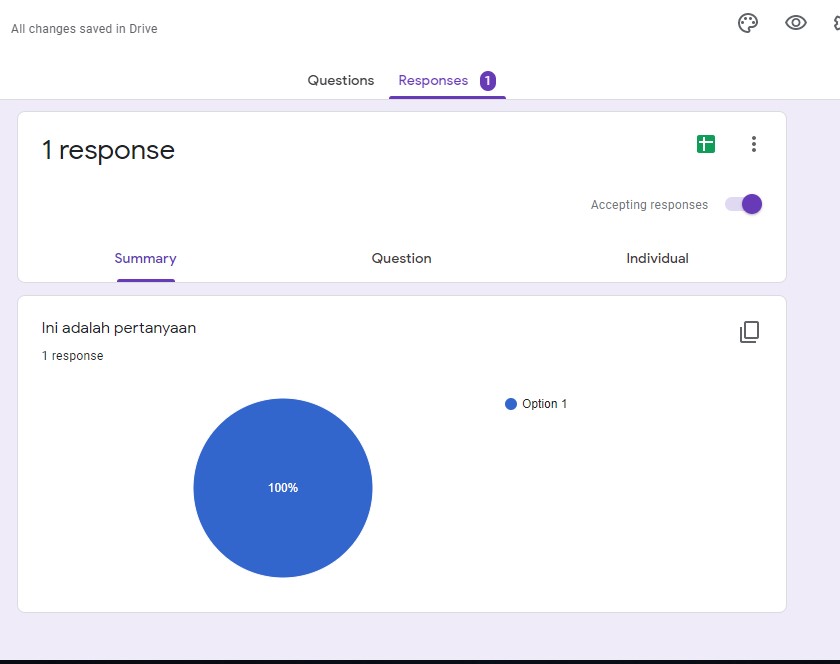Click the 'Option 1' legend label

[544, 404]
